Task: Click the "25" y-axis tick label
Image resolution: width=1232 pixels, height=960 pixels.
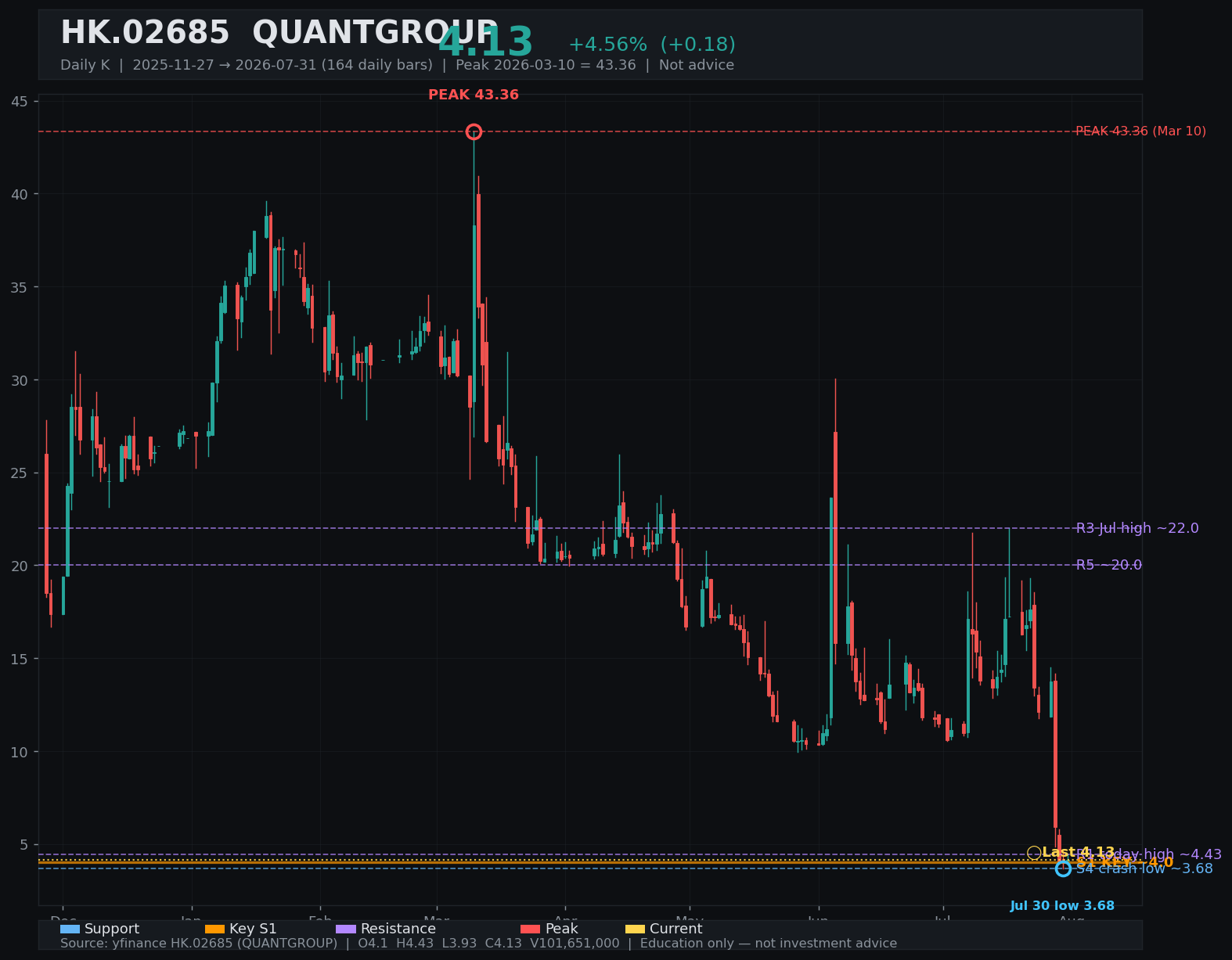Action: pyautogui.click(x=20, y=473)
